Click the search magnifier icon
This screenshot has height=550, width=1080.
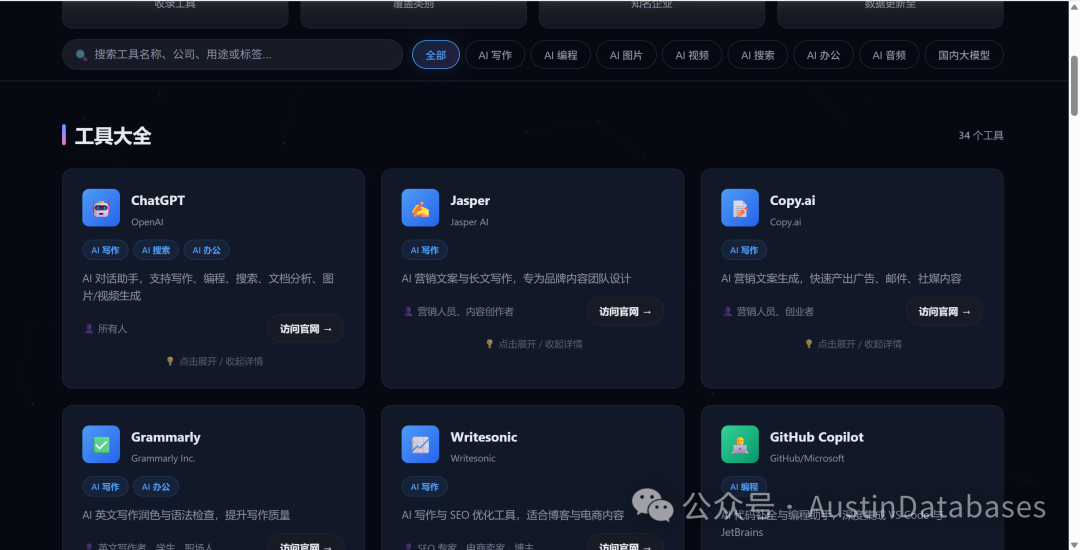point(81,54)
